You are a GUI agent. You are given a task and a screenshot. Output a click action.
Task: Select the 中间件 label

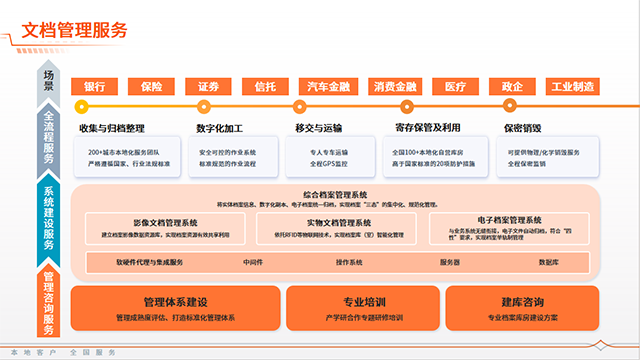pos(253,262)
